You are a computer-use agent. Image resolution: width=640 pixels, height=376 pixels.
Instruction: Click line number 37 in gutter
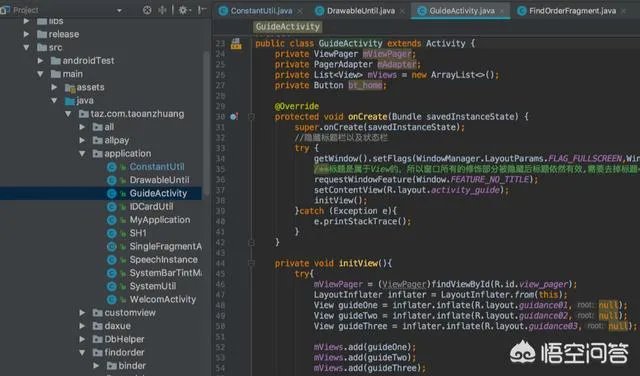[220, 190]
